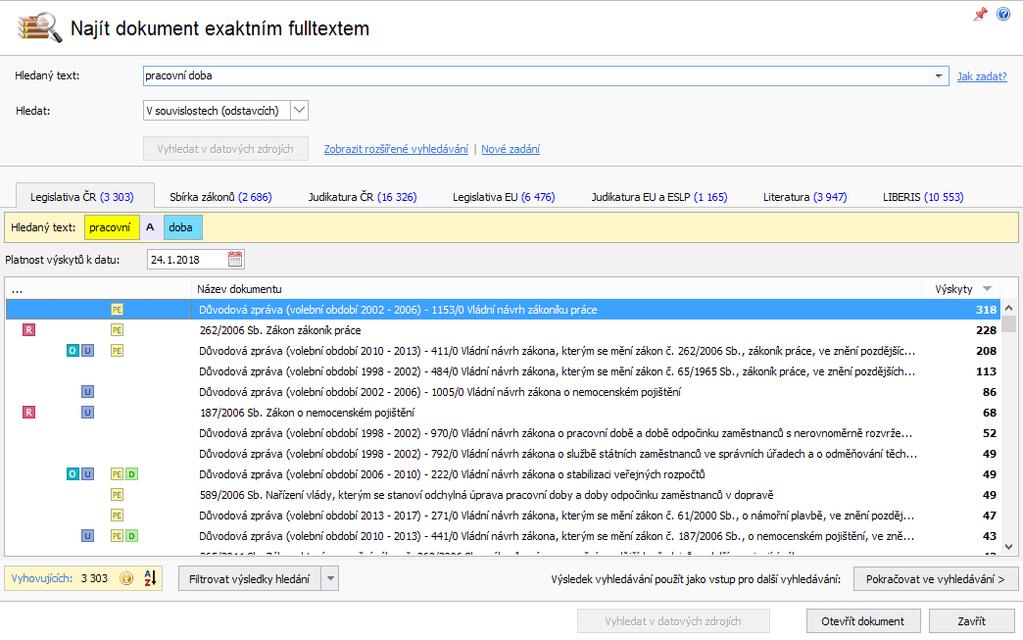Open the calendar picker next to 24.1.2018
The image size is (1023, 640).
(235, 259)
